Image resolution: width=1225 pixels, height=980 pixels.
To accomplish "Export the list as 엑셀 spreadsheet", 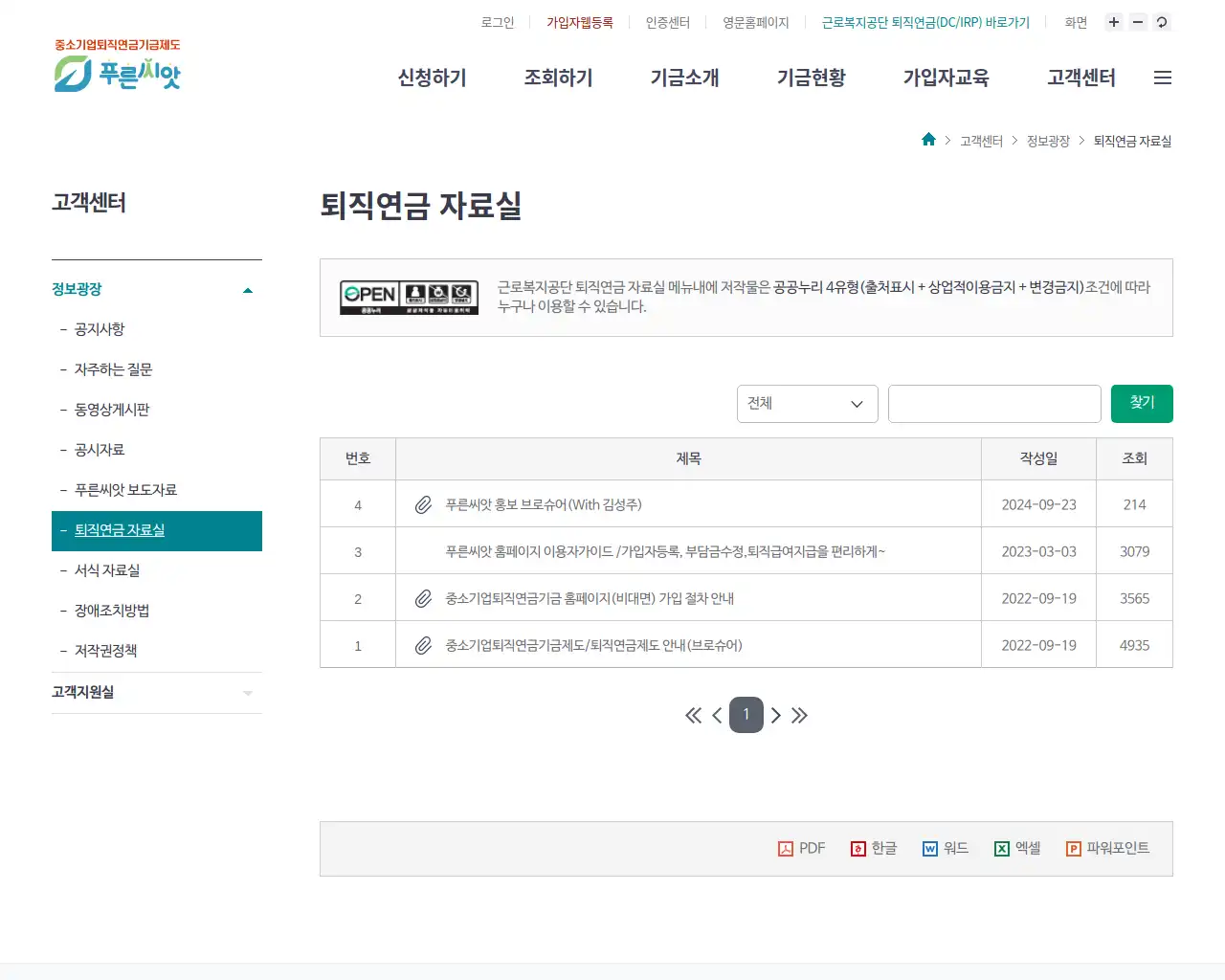I will click(1016, 848).
